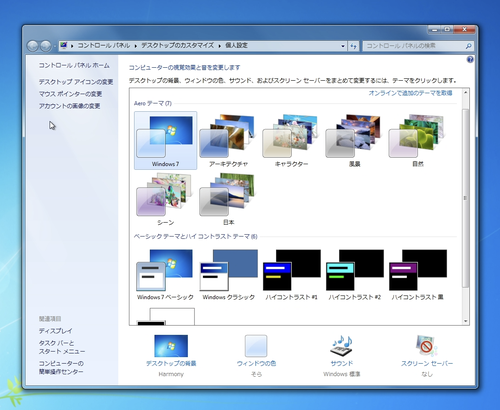The width and height of the screenshot is (500, 410).
Task: Switch to Windows クラシック theme
Action: (228, 274)
